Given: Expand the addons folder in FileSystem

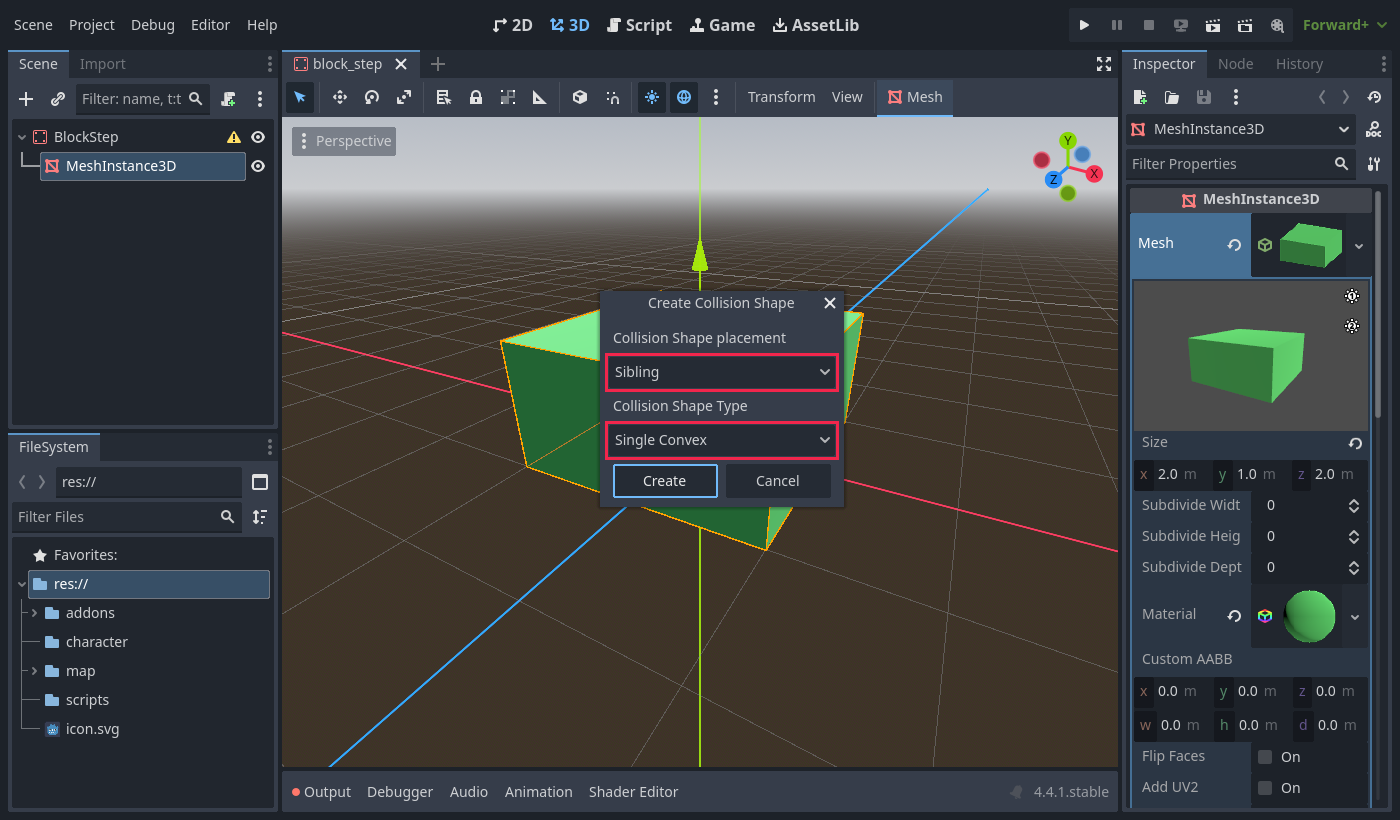Looking at the screenshot, I should tap(34, 613).
